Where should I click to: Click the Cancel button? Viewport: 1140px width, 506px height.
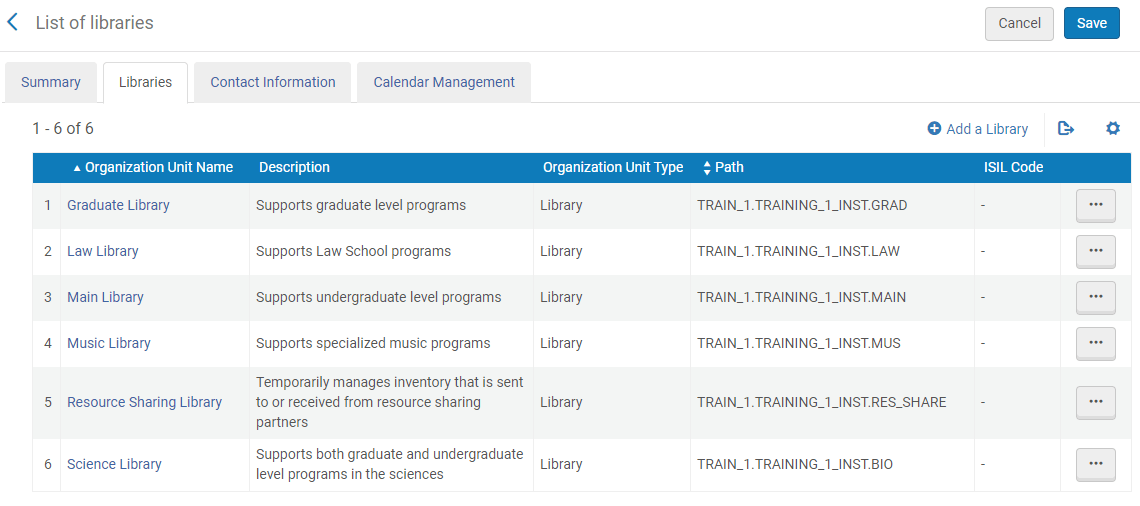click(1019, 23)
